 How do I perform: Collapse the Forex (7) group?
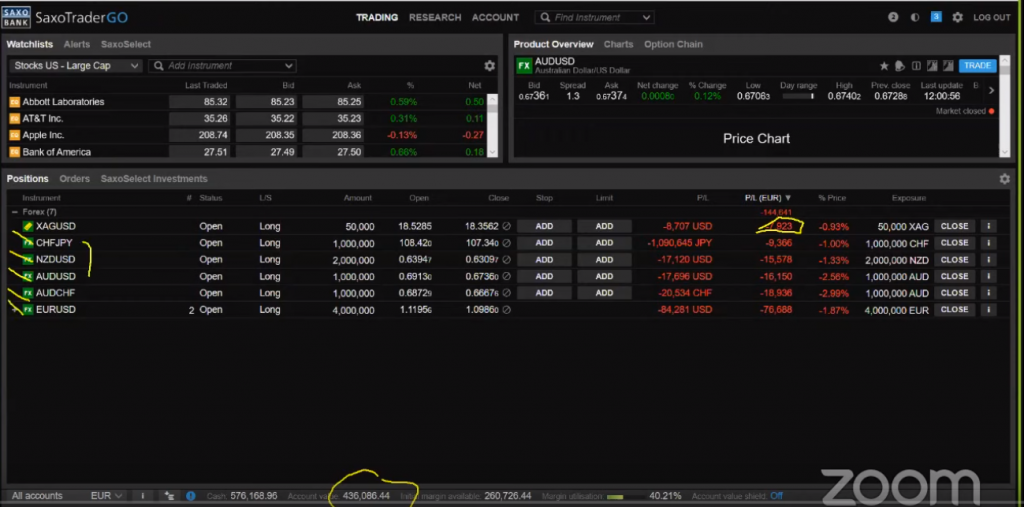click(x=14, y=212)
